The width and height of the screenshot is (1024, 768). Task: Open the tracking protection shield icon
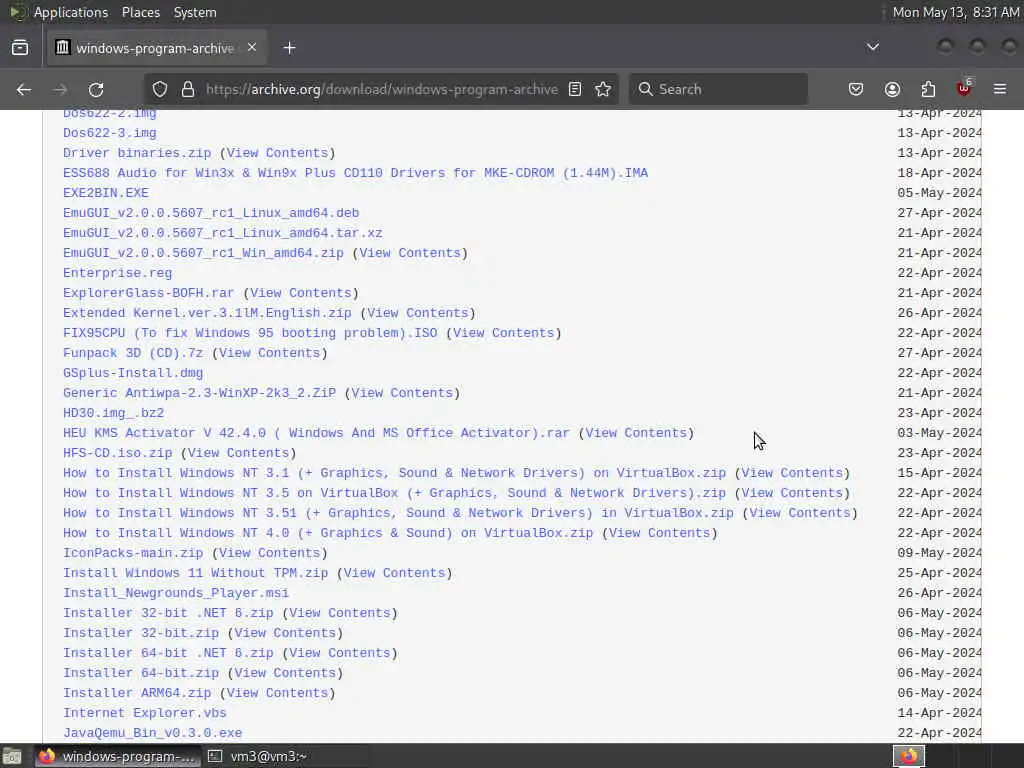pos(160,89)
